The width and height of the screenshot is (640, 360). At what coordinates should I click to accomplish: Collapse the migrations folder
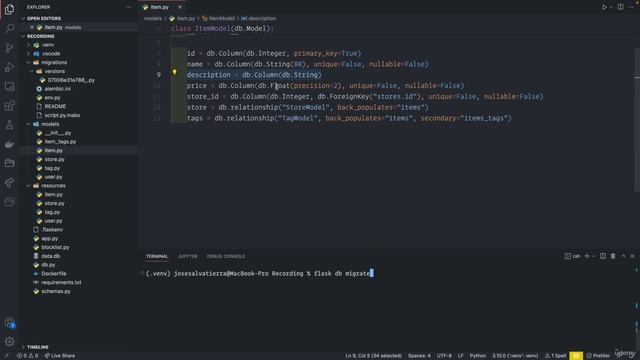pyautogui.click(x=54, y=62)
